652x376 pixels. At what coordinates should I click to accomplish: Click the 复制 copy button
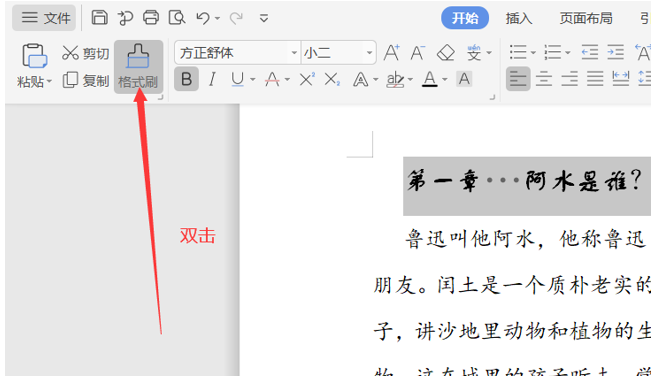tap(86, 80)
